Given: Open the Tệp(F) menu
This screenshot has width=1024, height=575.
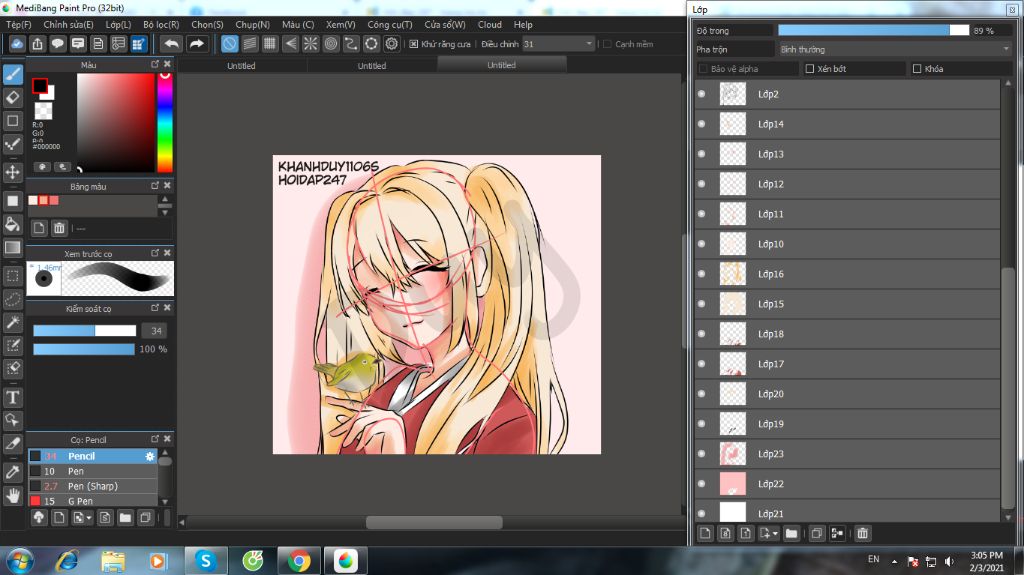Looking at the screenshot, I should pyautogui.click(x=18, y=25).
